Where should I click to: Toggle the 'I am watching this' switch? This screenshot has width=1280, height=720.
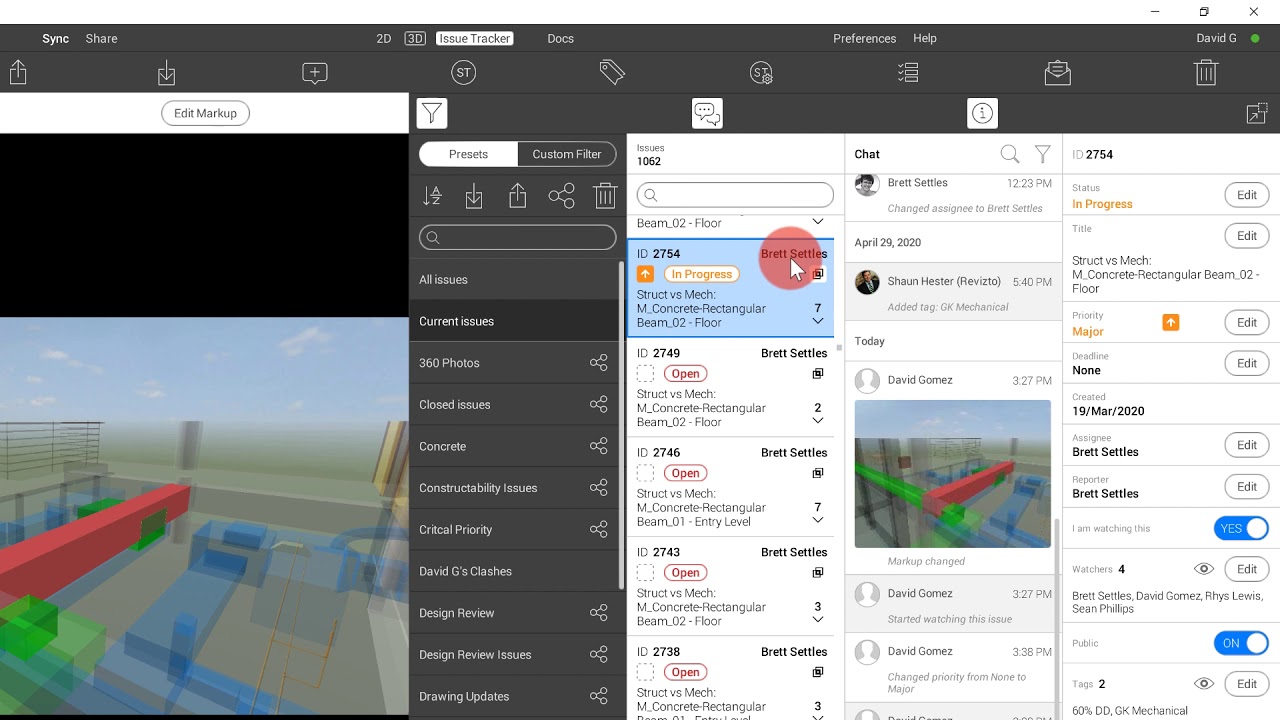1241,529
